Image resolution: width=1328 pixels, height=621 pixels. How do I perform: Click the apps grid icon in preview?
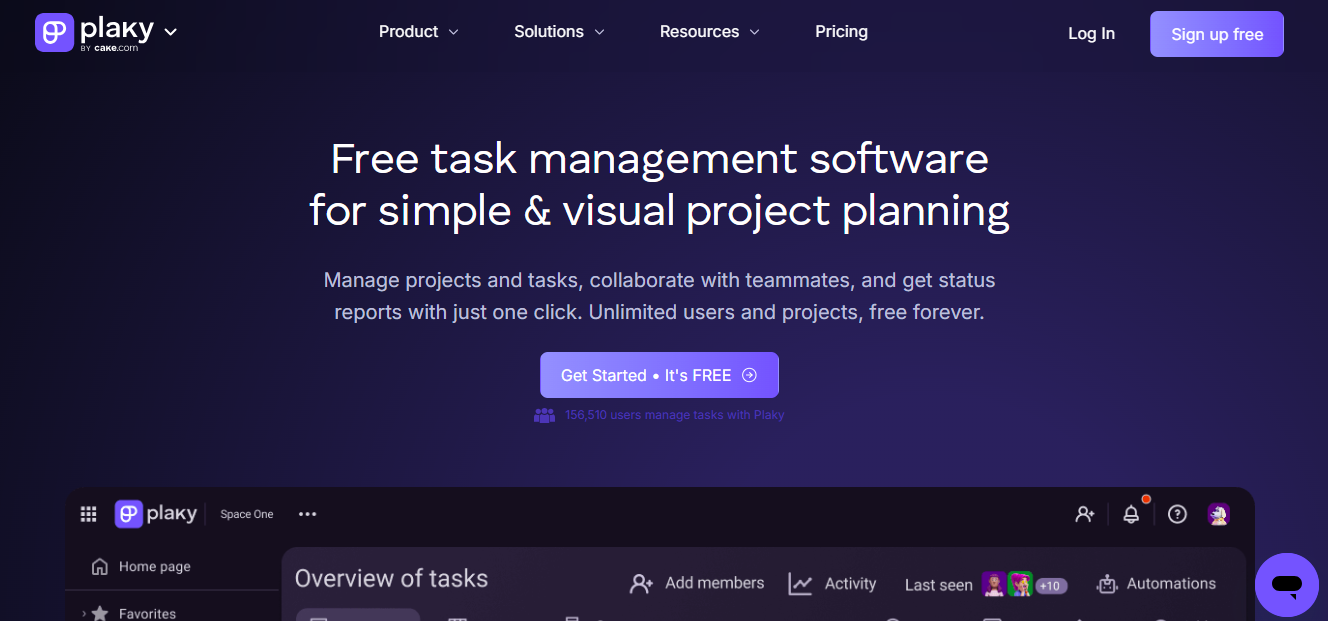coord(88,514)
